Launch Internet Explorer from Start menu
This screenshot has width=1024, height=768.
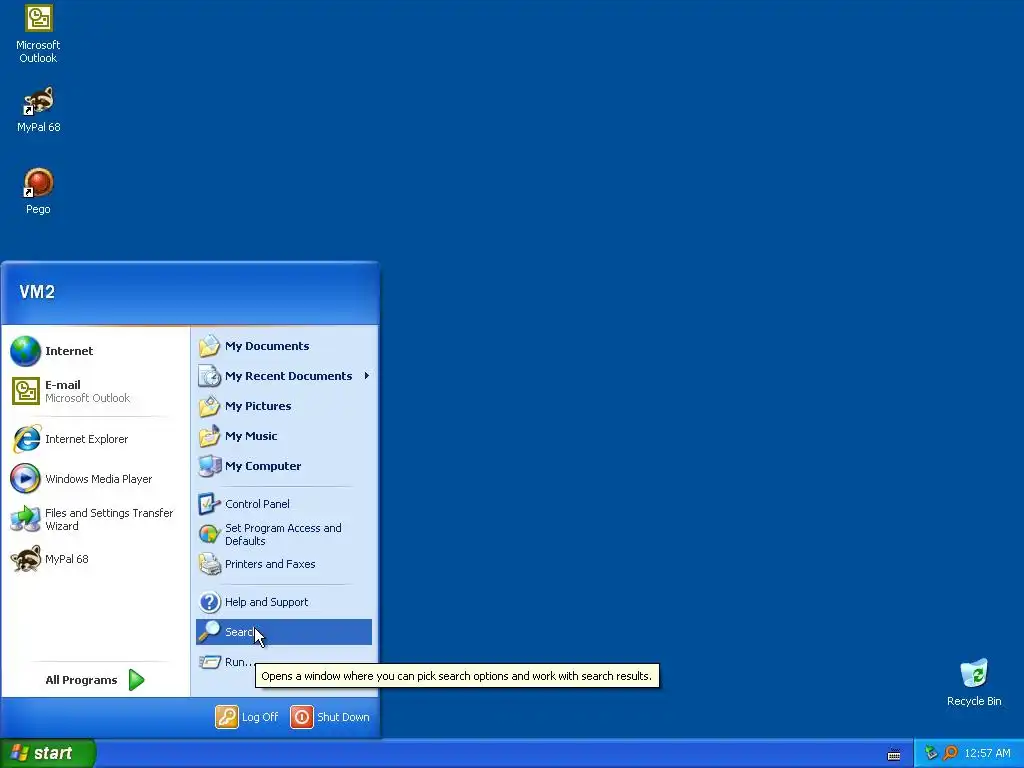click(95, 440)
